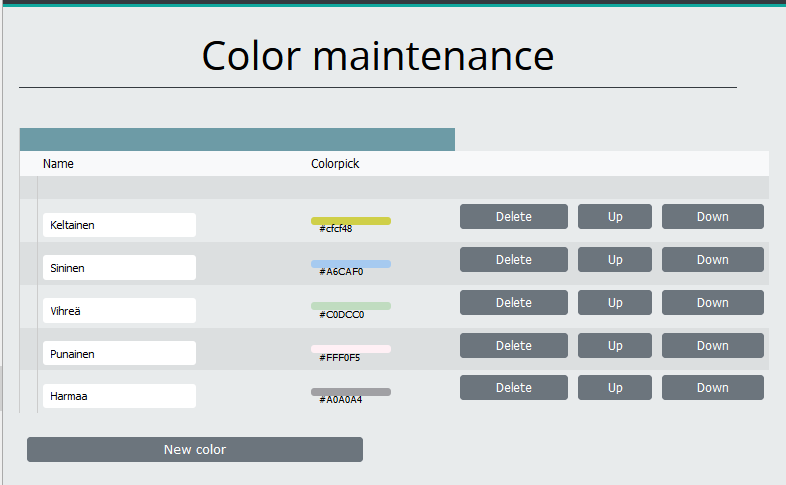Focus the Vihreä name input
This screenshot has height=485, width=786.
(x=119, y=311)
